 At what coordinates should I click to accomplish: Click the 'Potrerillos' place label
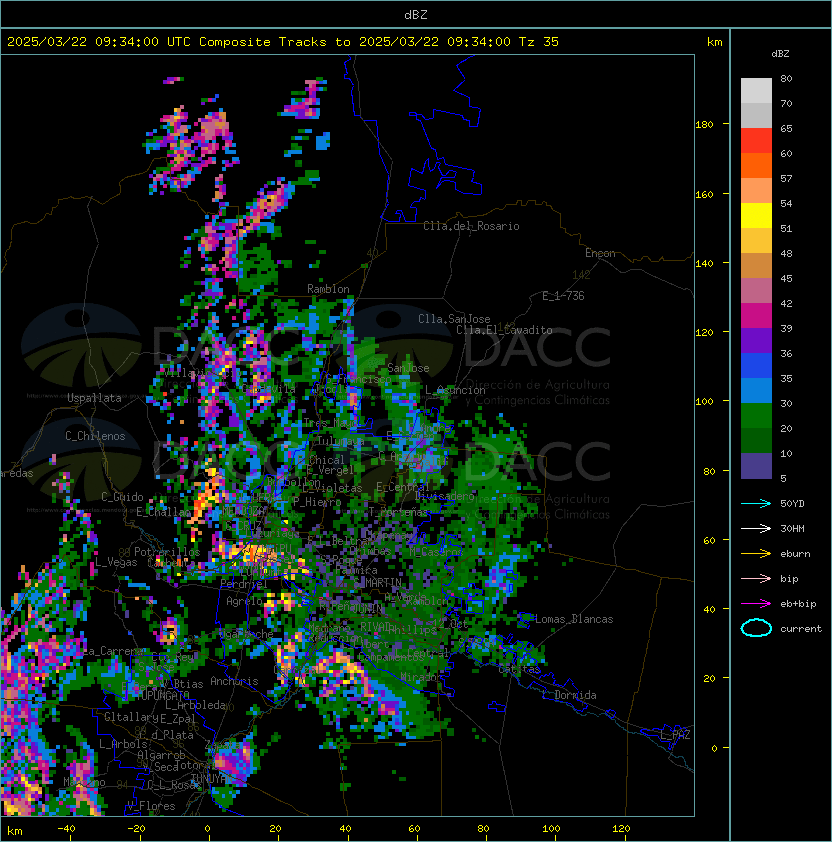point(167,552)
